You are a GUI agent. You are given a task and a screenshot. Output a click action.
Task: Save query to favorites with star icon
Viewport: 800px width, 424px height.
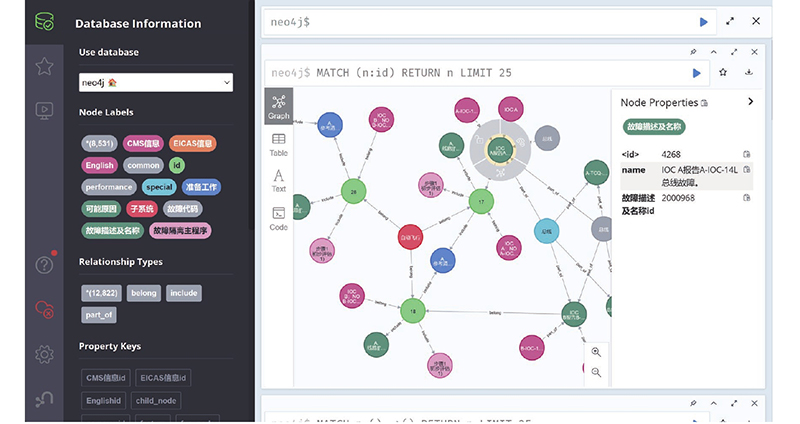tap(724, 73)
